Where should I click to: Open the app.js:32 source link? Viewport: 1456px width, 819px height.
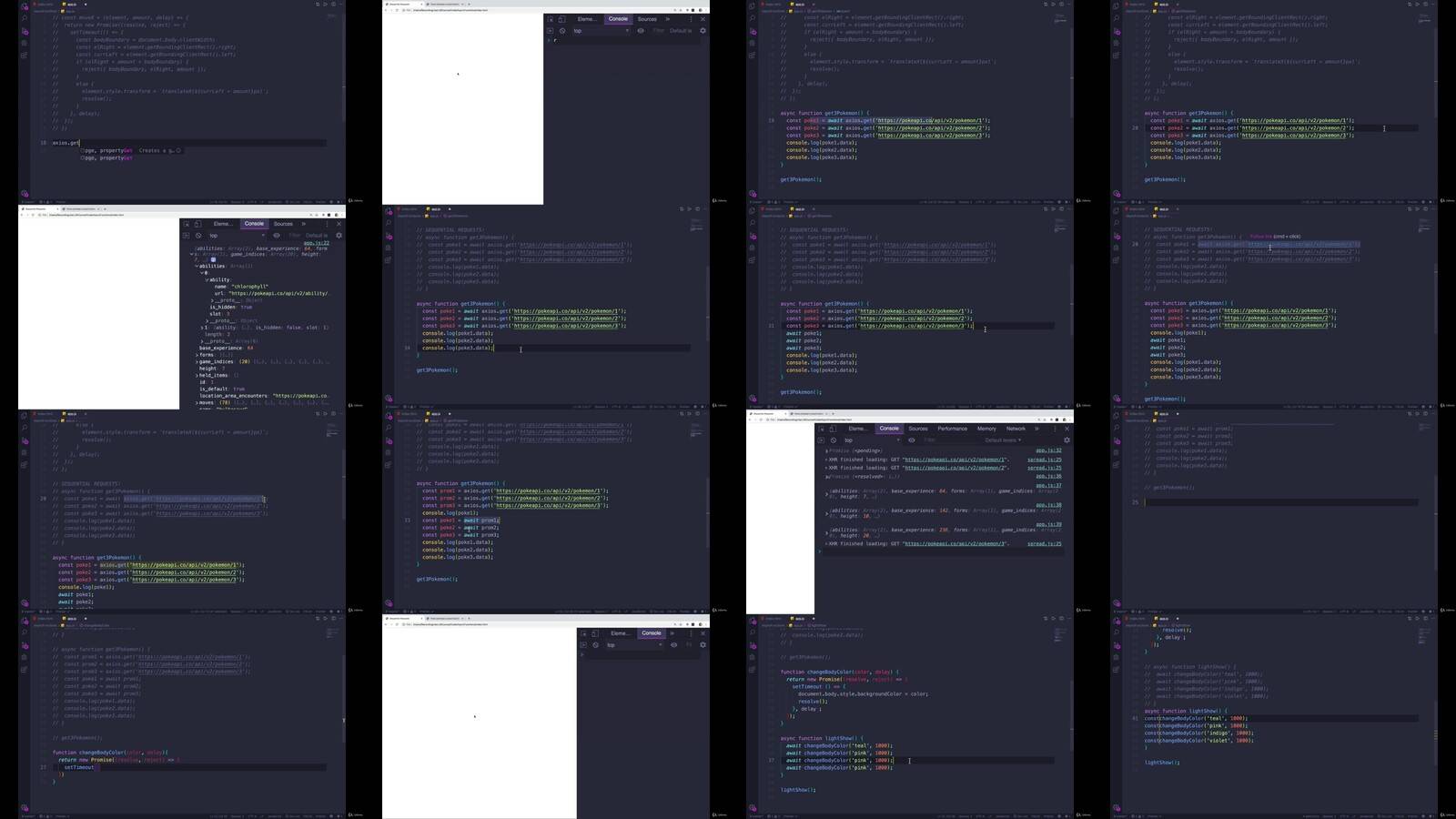(1048, 450)
